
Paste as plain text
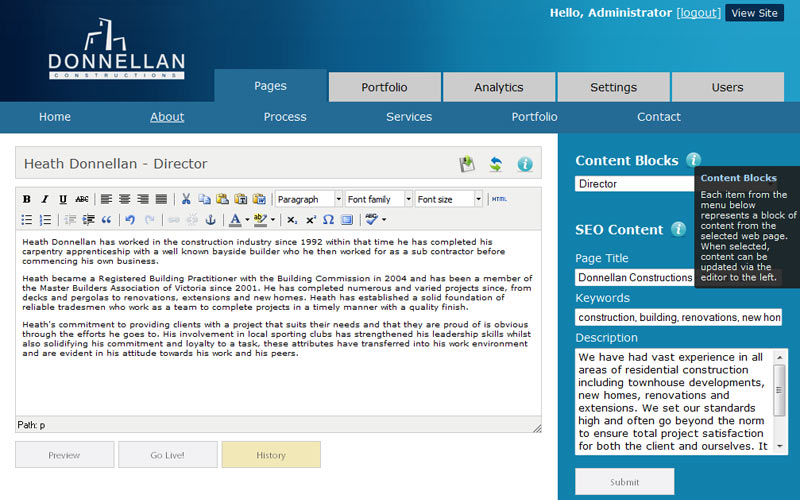tap(241, 199)
